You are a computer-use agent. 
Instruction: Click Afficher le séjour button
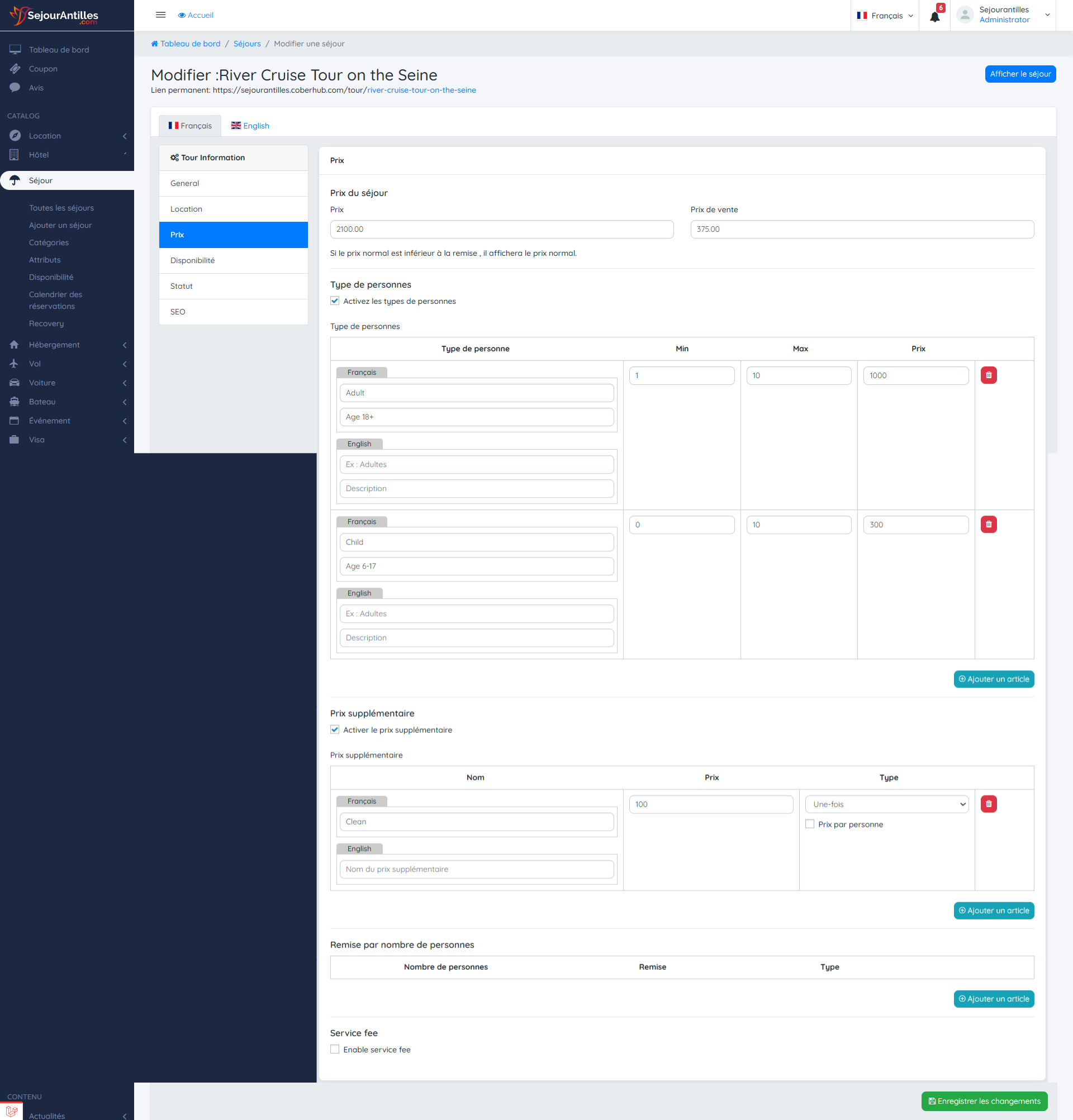(1020, 74)
